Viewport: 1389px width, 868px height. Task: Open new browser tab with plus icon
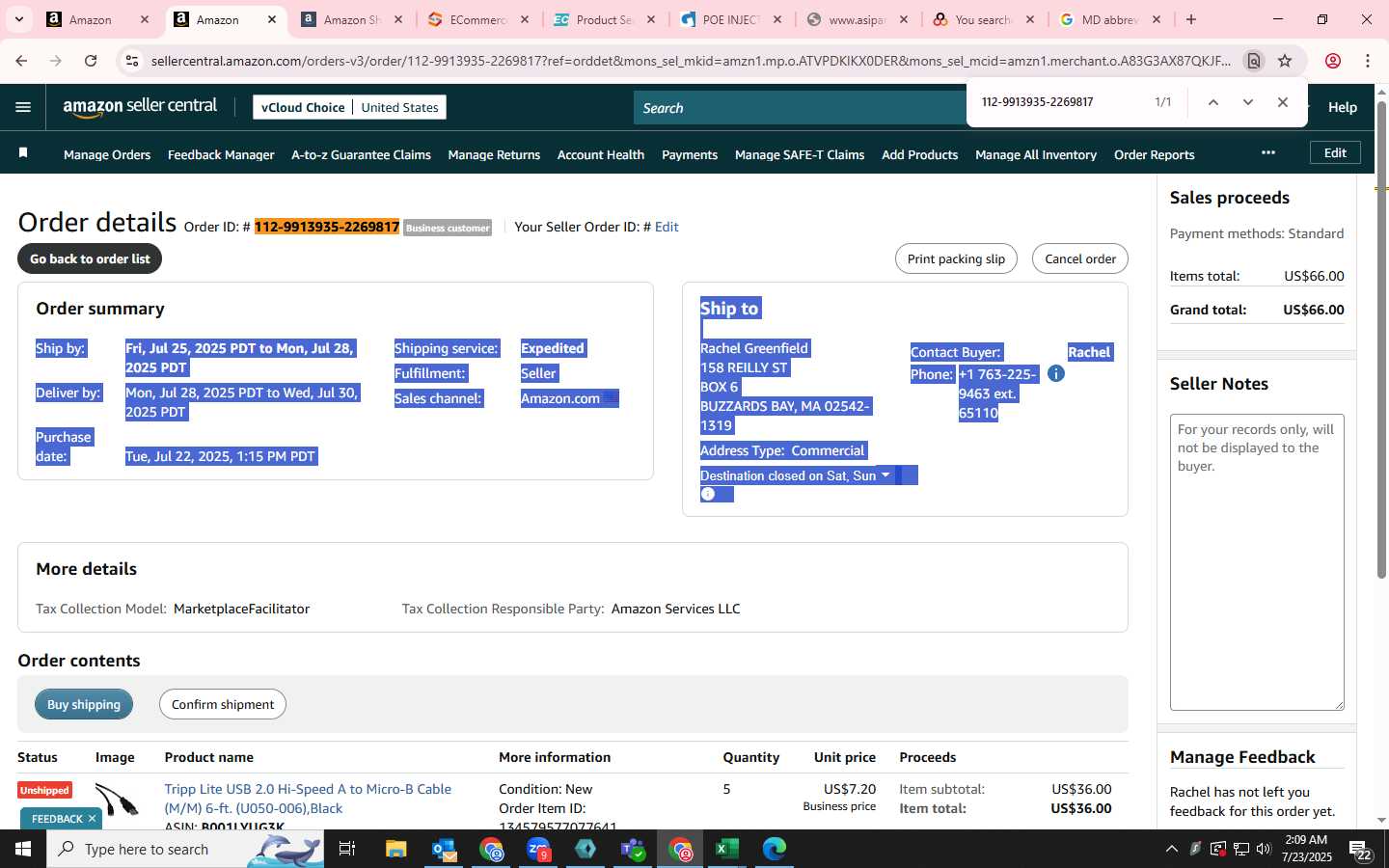1191,19
